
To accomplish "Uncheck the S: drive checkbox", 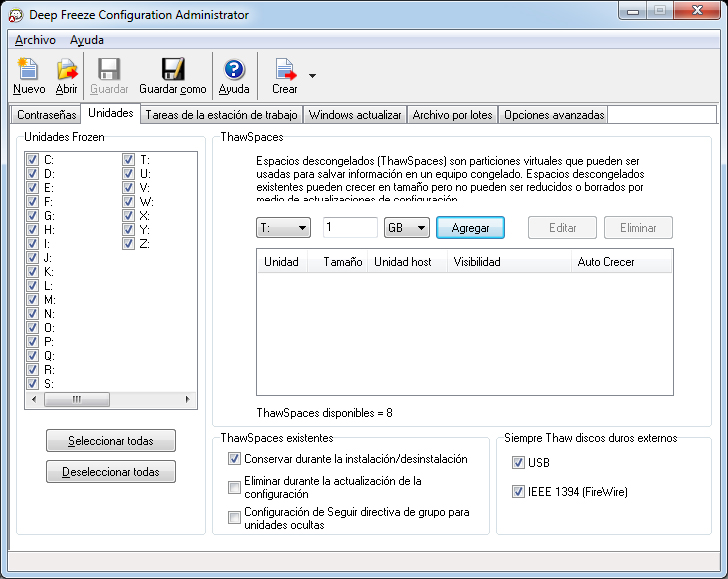I will coord(32,384).
